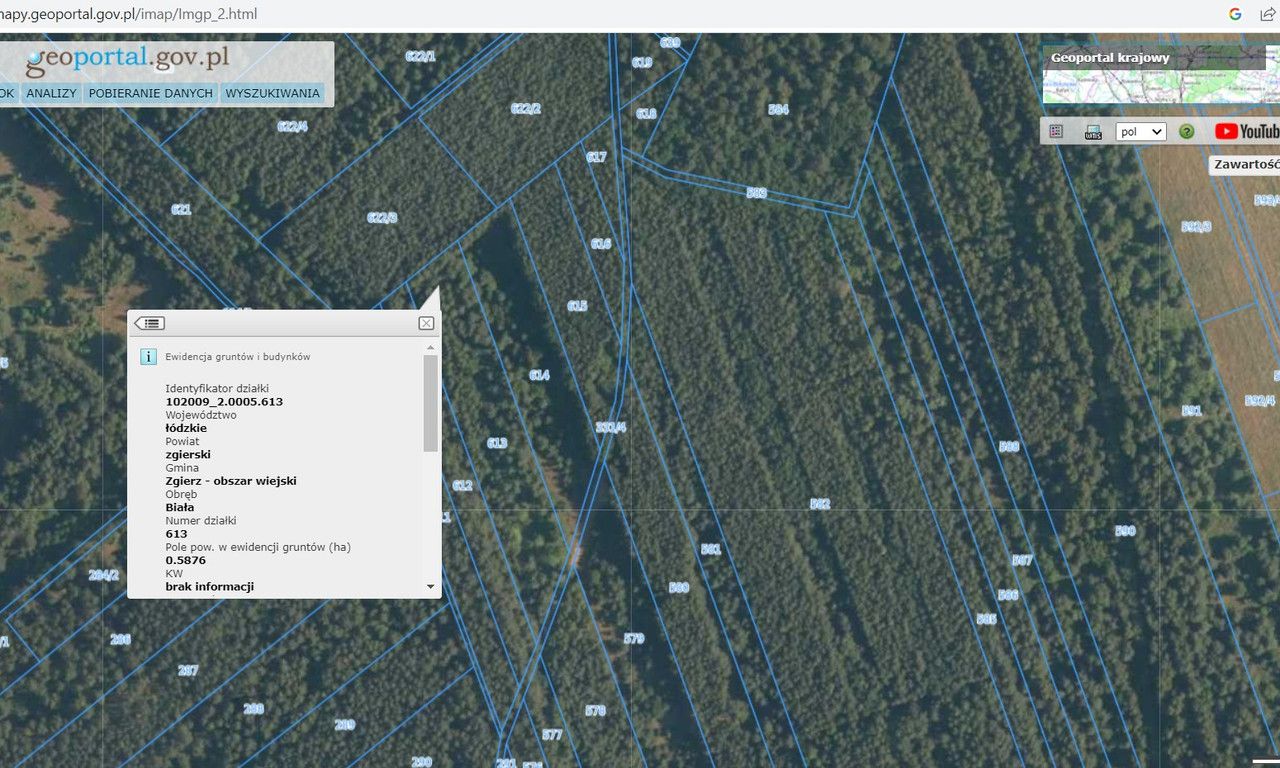
Task: Click the popup scrollbar up arrow
Action: pyautogui.click(x=431, y=348)
